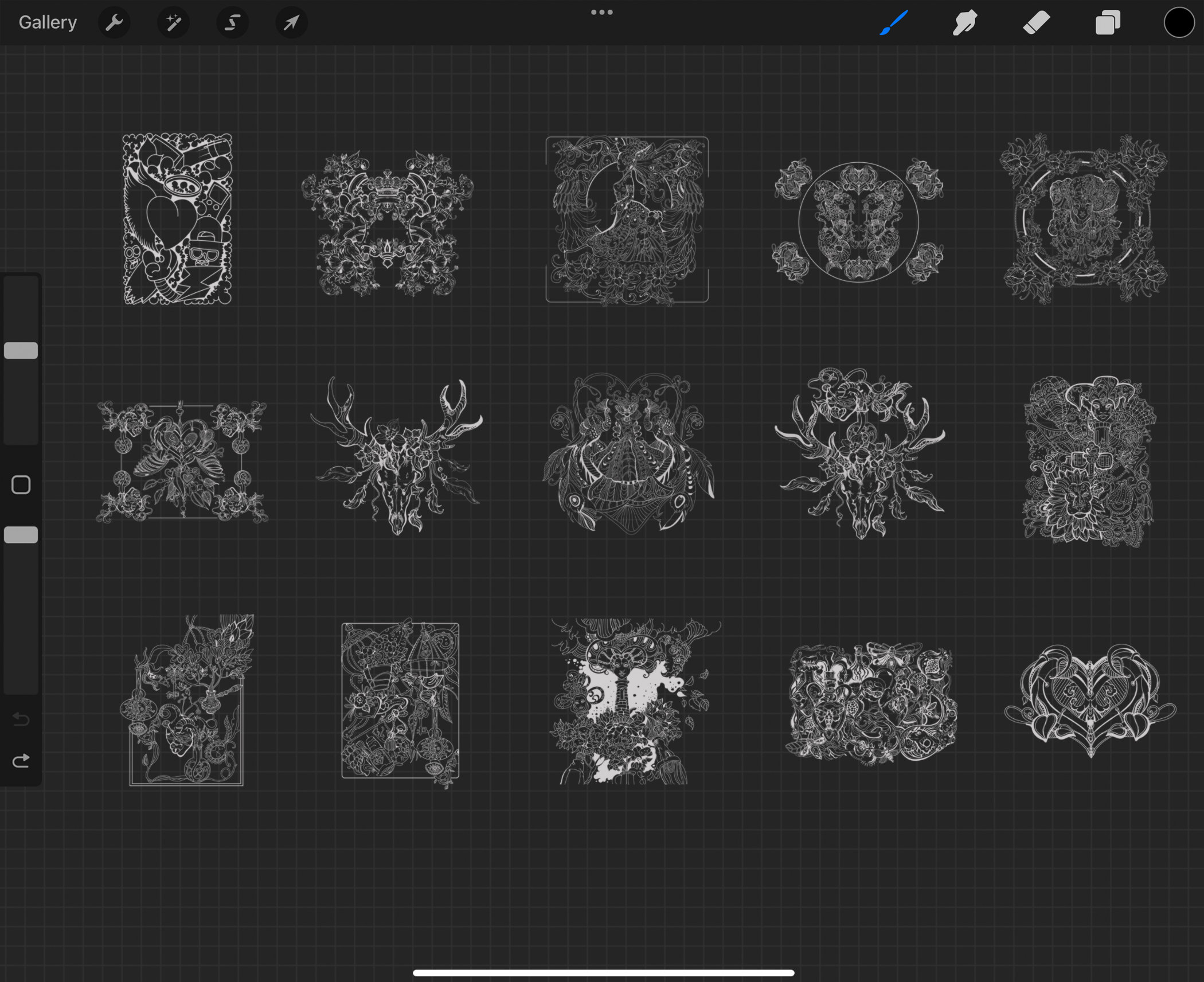1204x982 pixels.
Task: Select the Adjustments magic wand tool
Action: coord(173,23)
